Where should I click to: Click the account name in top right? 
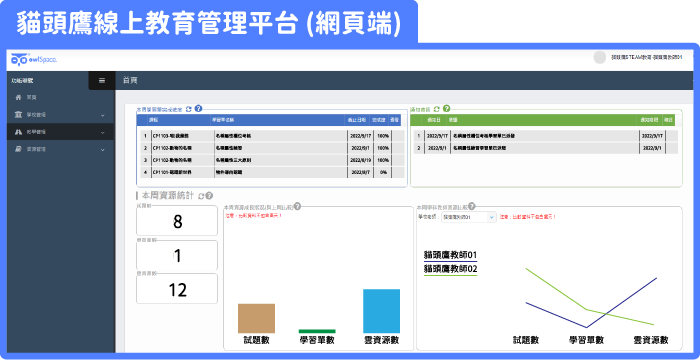(646, 58)
